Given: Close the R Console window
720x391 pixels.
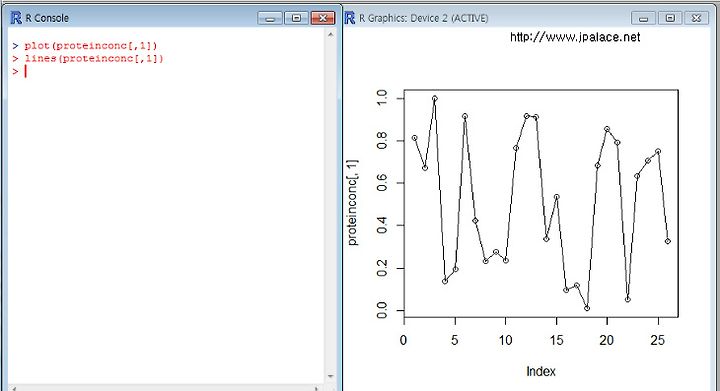Looking at the screenshot, I should [323, 18].
